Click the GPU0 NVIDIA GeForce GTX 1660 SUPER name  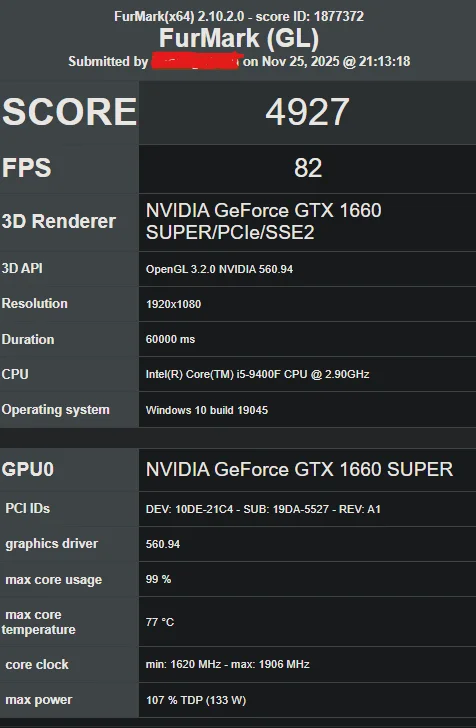299,469
